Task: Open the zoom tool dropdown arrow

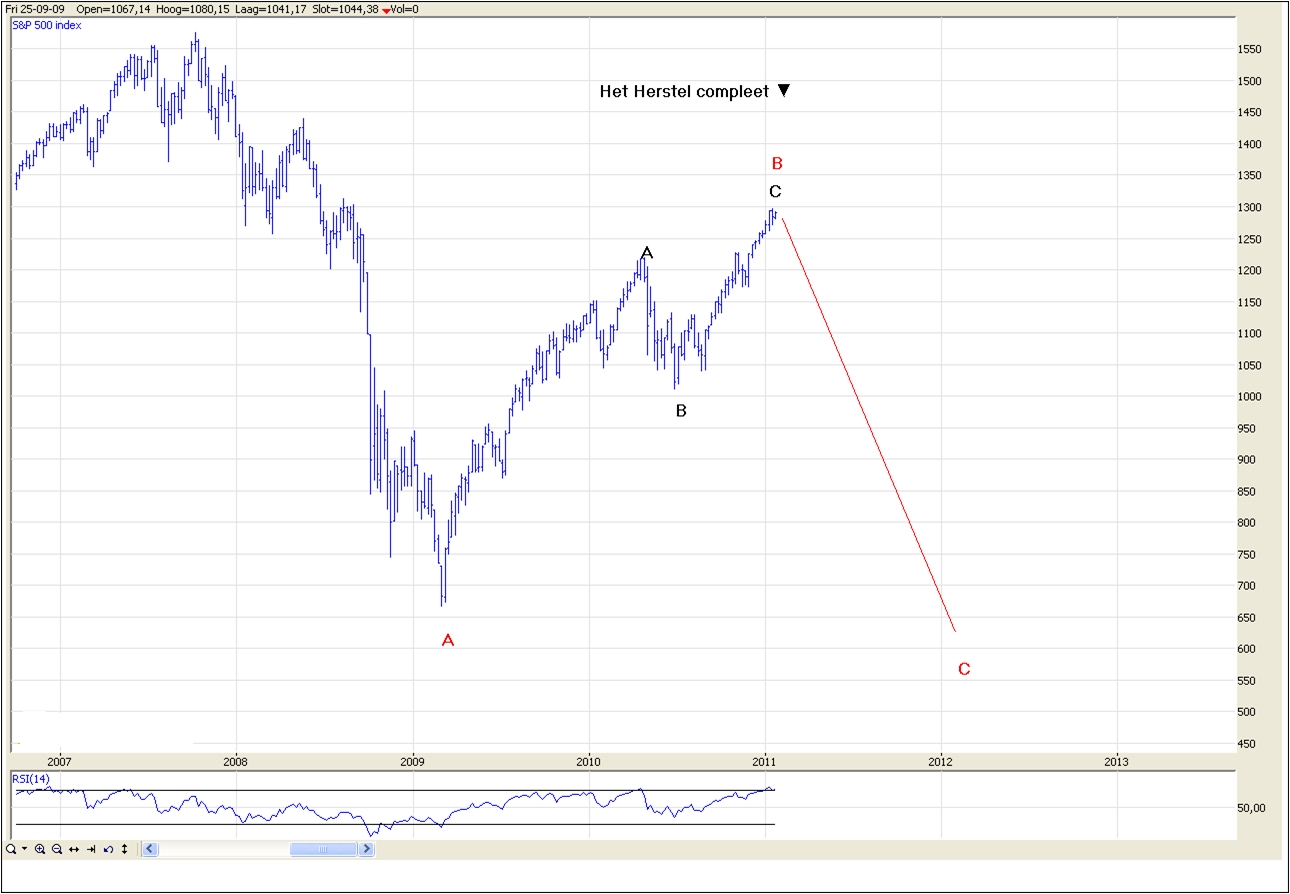Action: coord(23,849)
